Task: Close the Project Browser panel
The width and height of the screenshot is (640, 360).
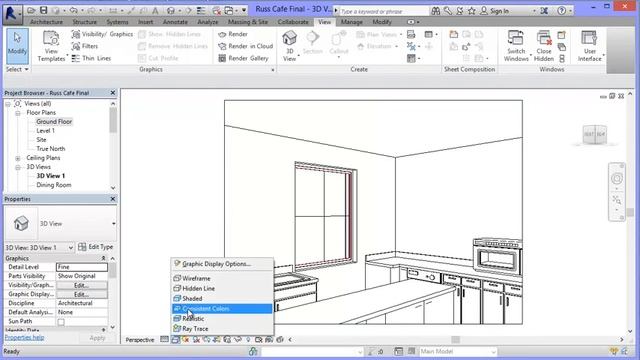Action: point(113,93)
